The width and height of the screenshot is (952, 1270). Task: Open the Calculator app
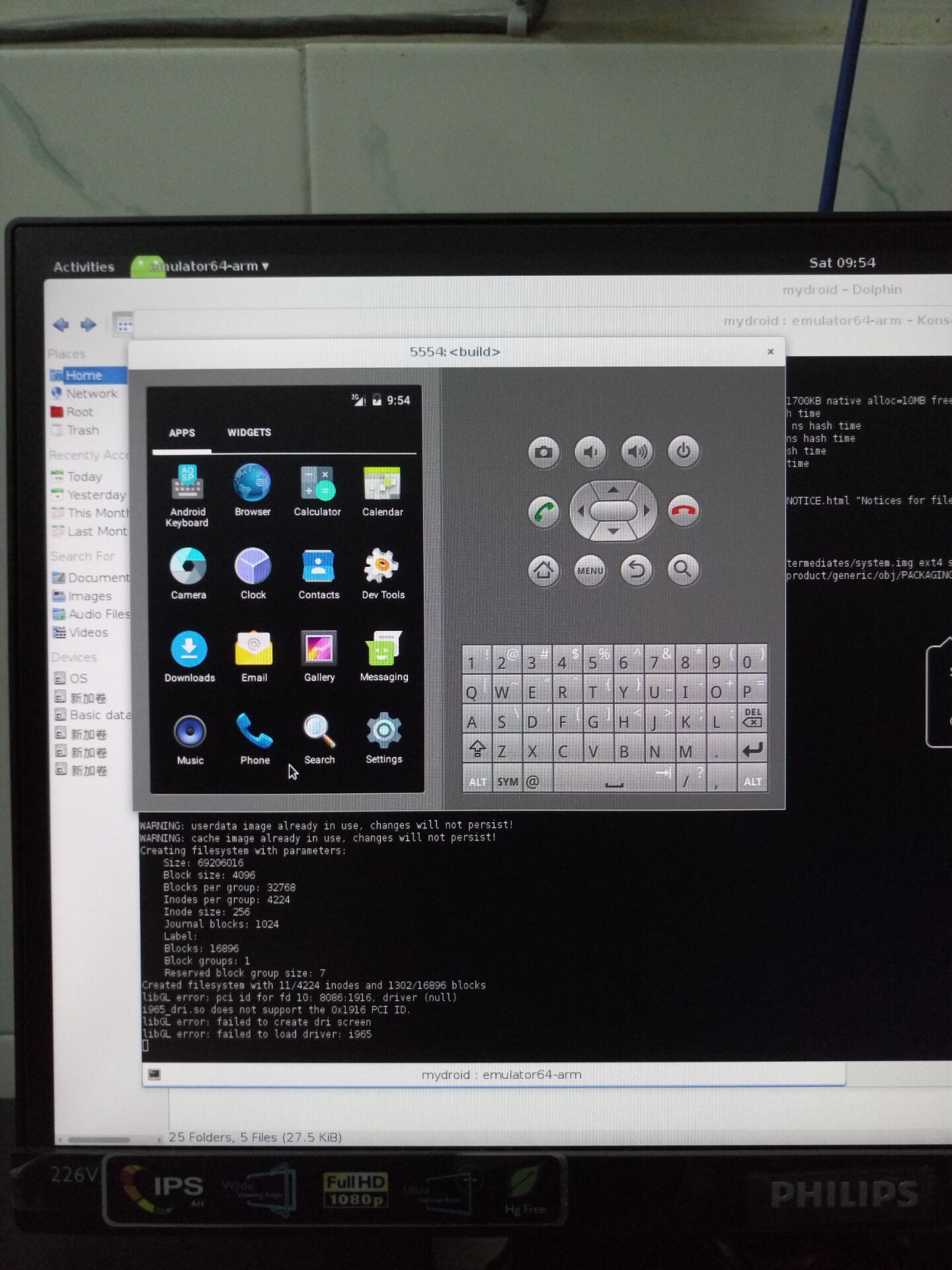(317, 491)
